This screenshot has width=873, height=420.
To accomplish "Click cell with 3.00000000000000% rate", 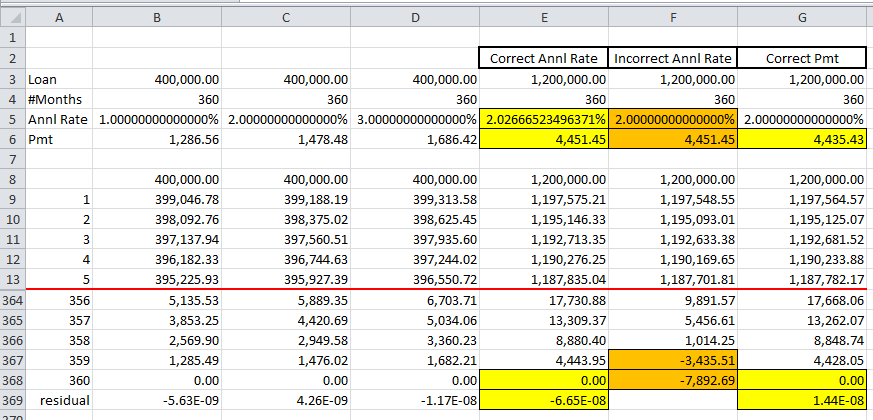I will point(415,119).
